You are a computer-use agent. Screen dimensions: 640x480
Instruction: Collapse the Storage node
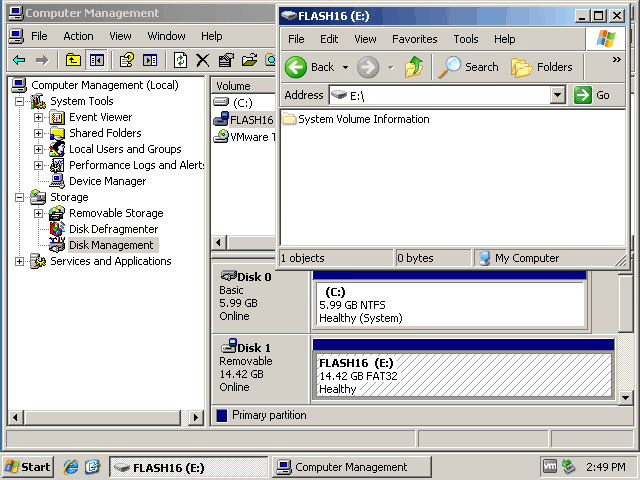click(19, 198)
